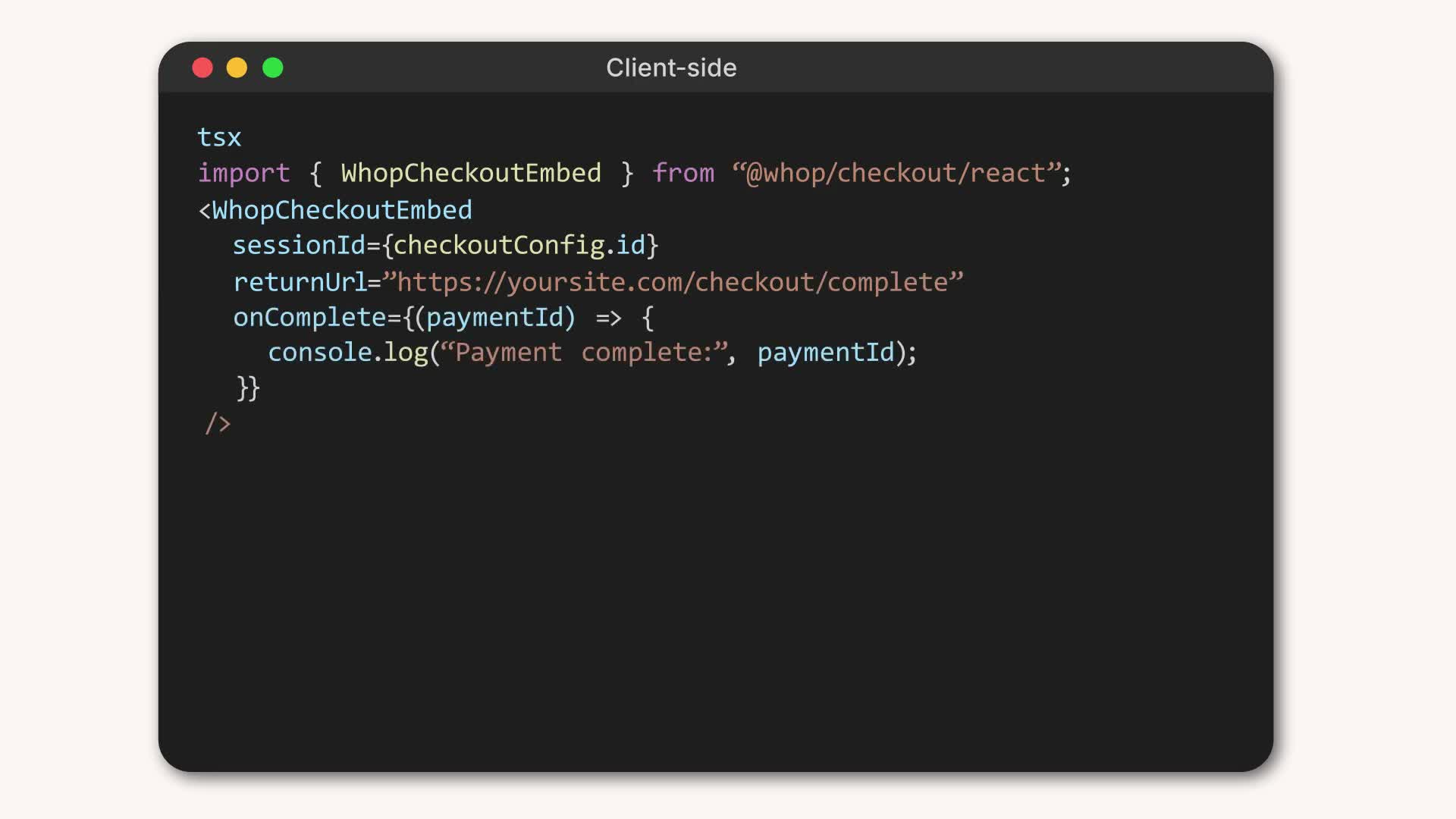Click the "sessionId" attribute name
Viewport: 1456px width, 819px height.
(299, 245)
